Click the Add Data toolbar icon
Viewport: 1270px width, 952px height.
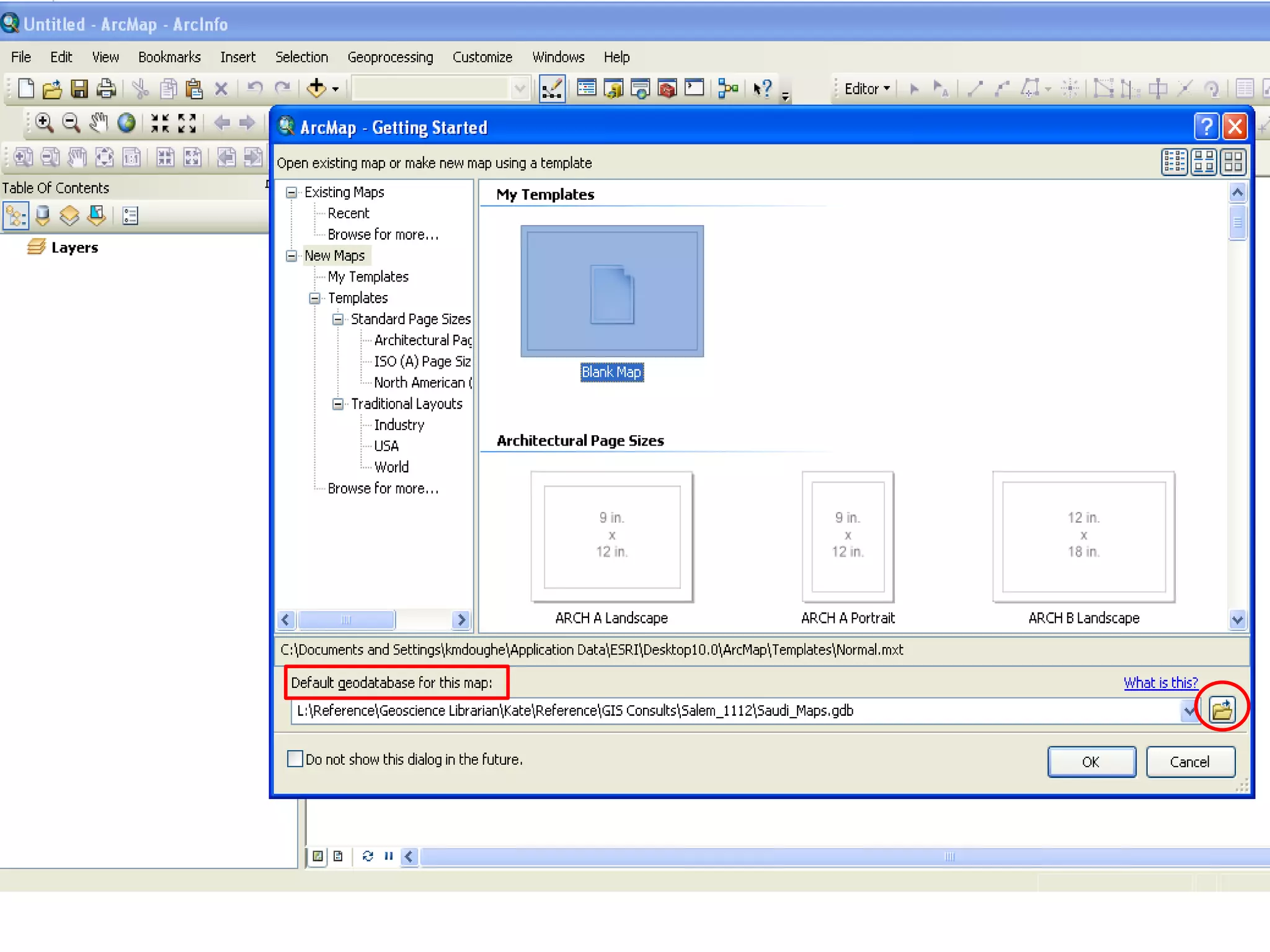pos(316,89)
